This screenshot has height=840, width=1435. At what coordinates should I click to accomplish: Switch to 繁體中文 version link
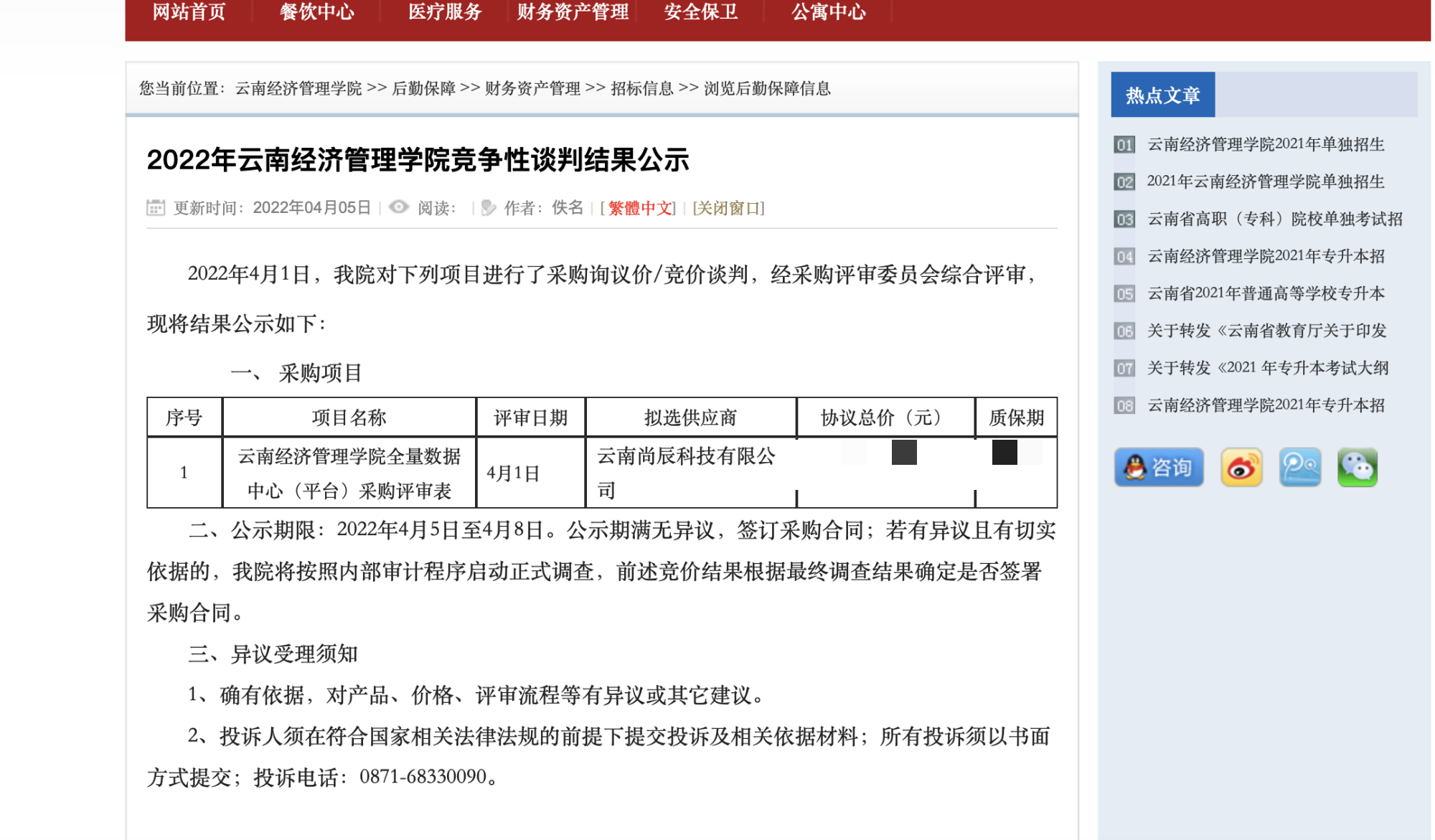pos(641,208)
